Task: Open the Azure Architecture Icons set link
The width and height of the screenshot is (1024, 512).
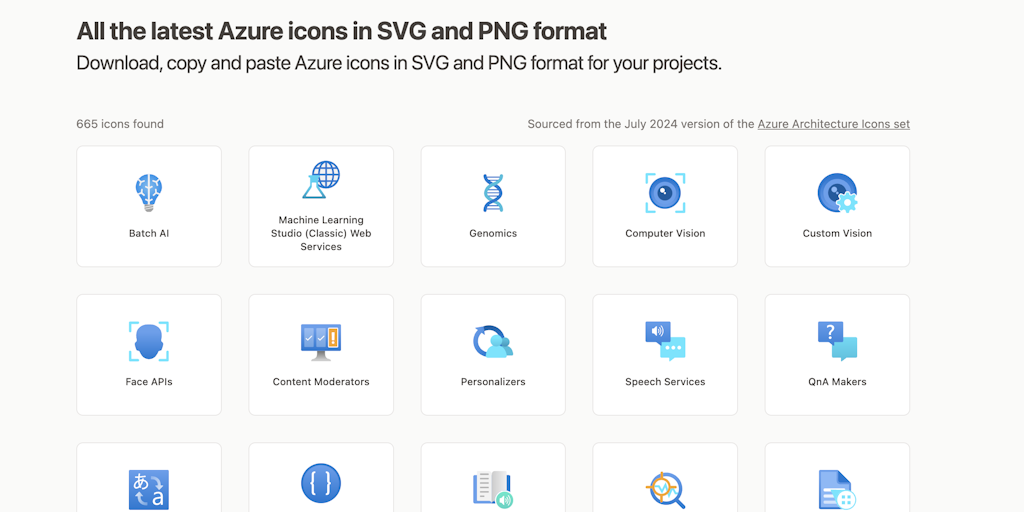Action: pyautogui.click(x=833, y=124)
